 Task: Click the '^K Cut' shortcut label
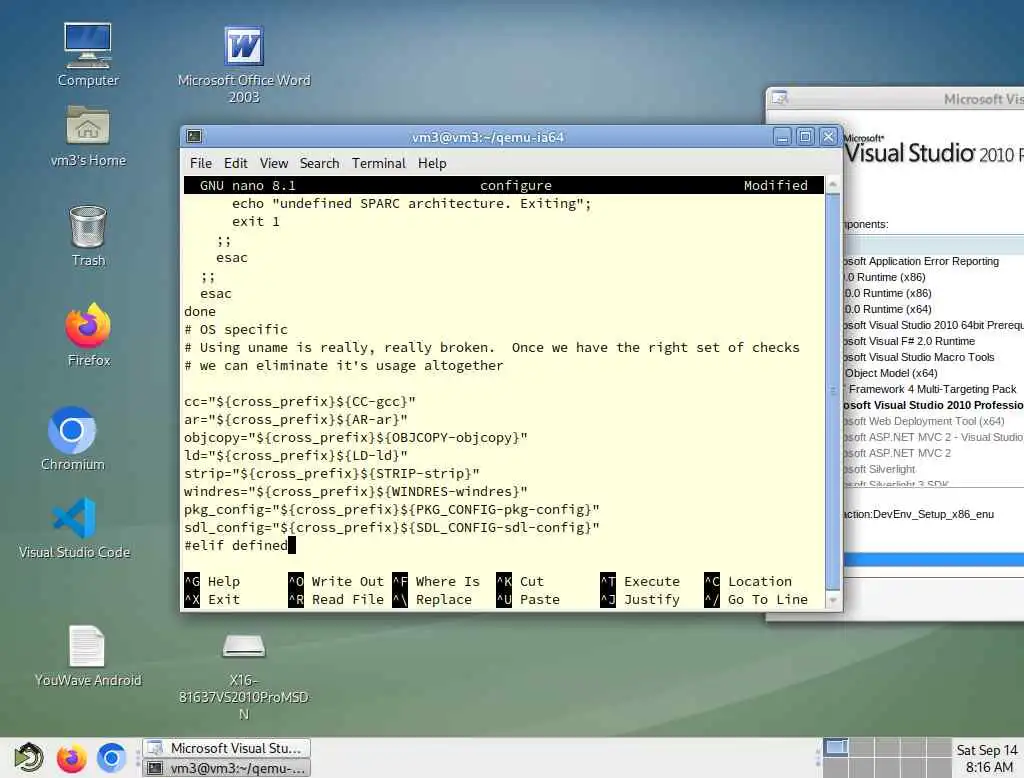[520, 581]
